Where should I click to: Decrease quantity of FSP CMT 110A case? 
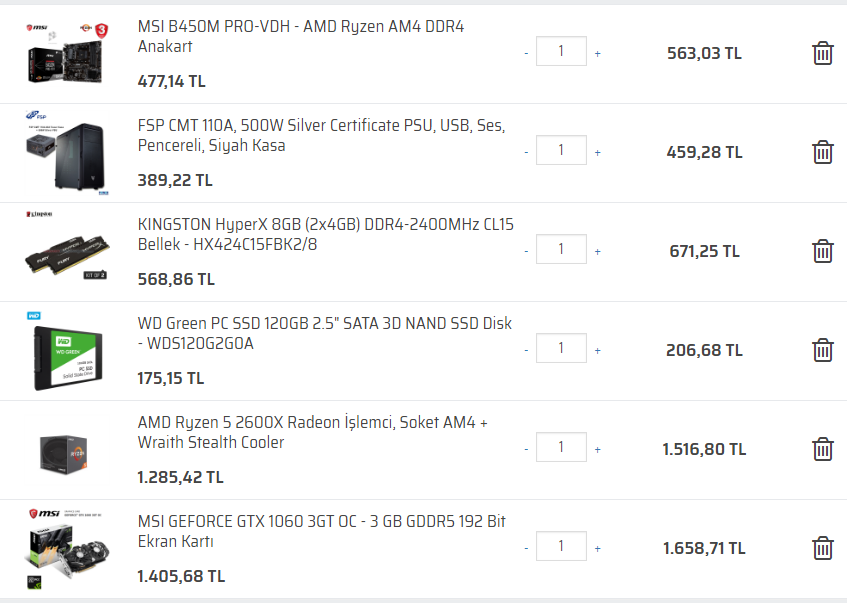tap(526, 153)
